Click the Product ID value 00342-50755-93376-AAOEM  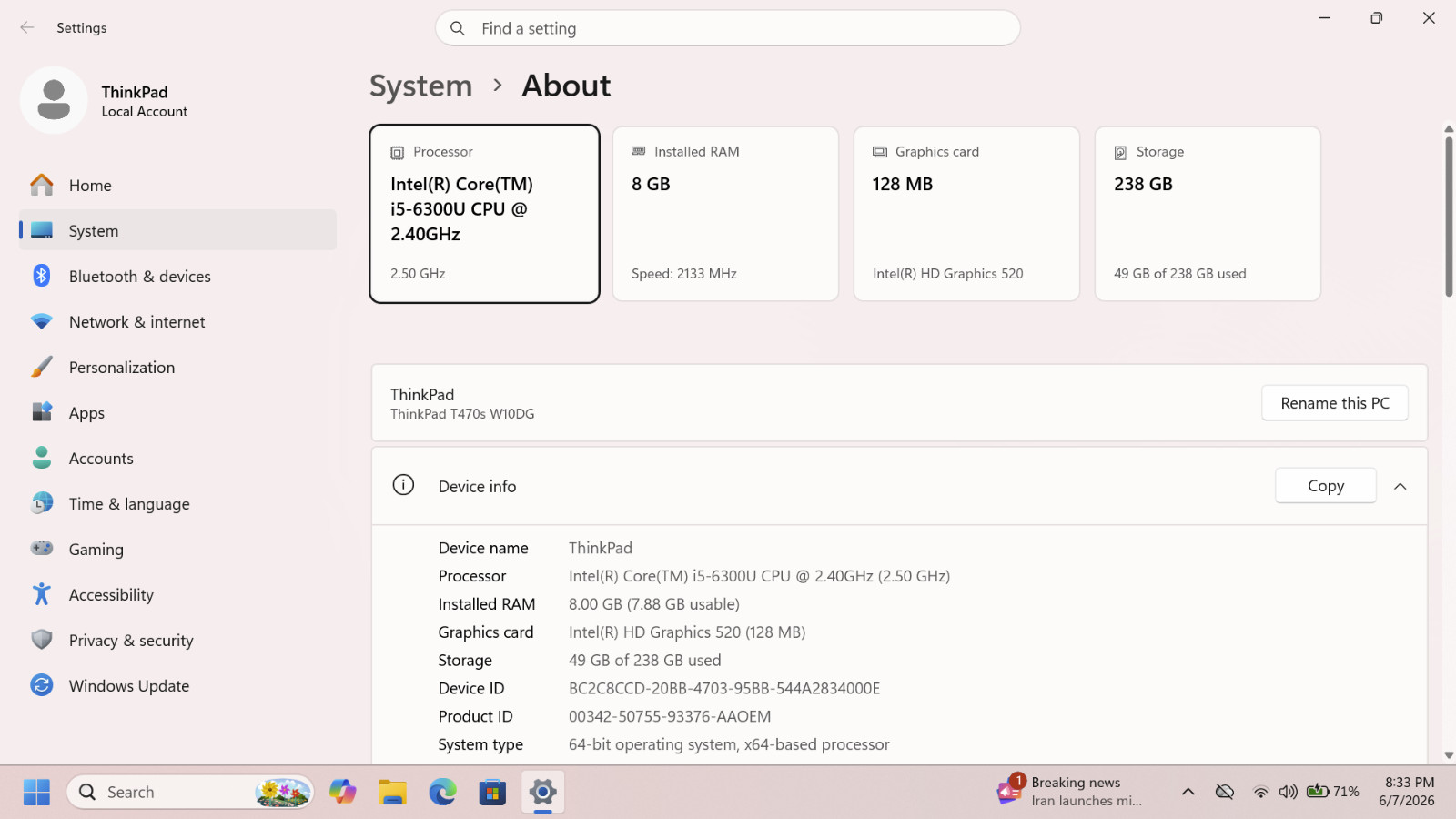(670, 716)
